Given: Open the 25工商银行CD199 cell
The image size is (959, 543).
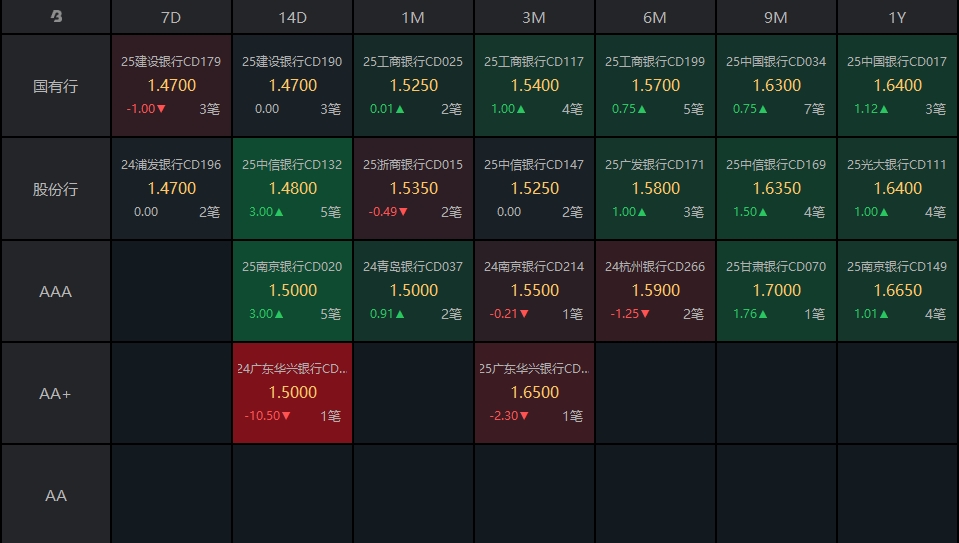Looking at the screenshot, I should (x=655, y=86).
